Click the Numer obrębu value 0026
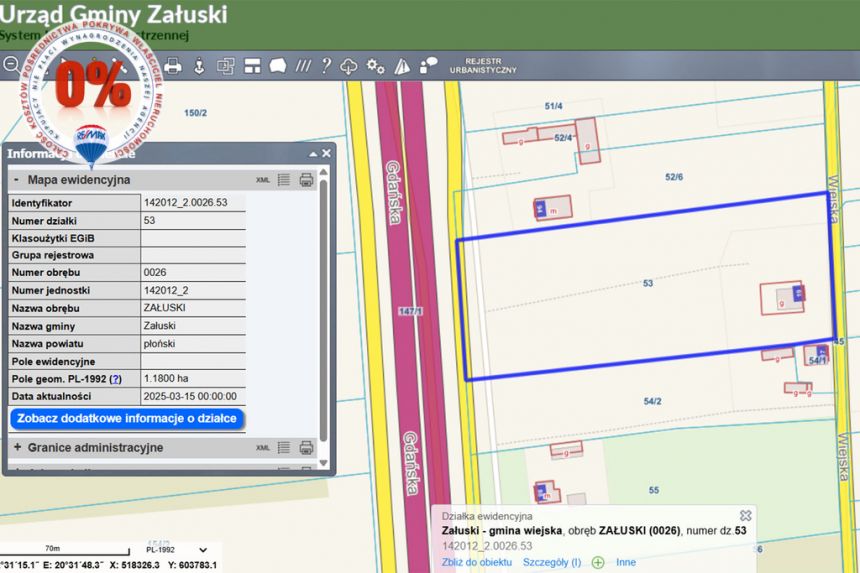This screenshot has width=860, height=573. pos(155,273)
